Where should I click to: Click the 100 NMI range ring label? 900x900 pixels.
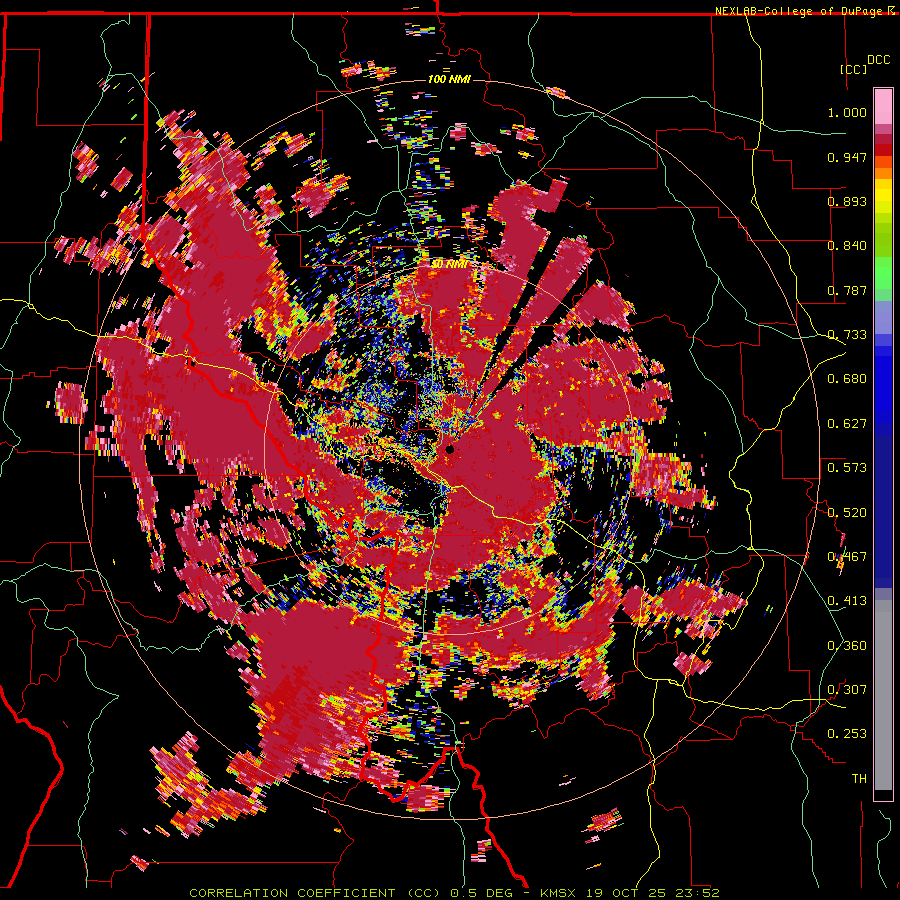coord(449,79)
